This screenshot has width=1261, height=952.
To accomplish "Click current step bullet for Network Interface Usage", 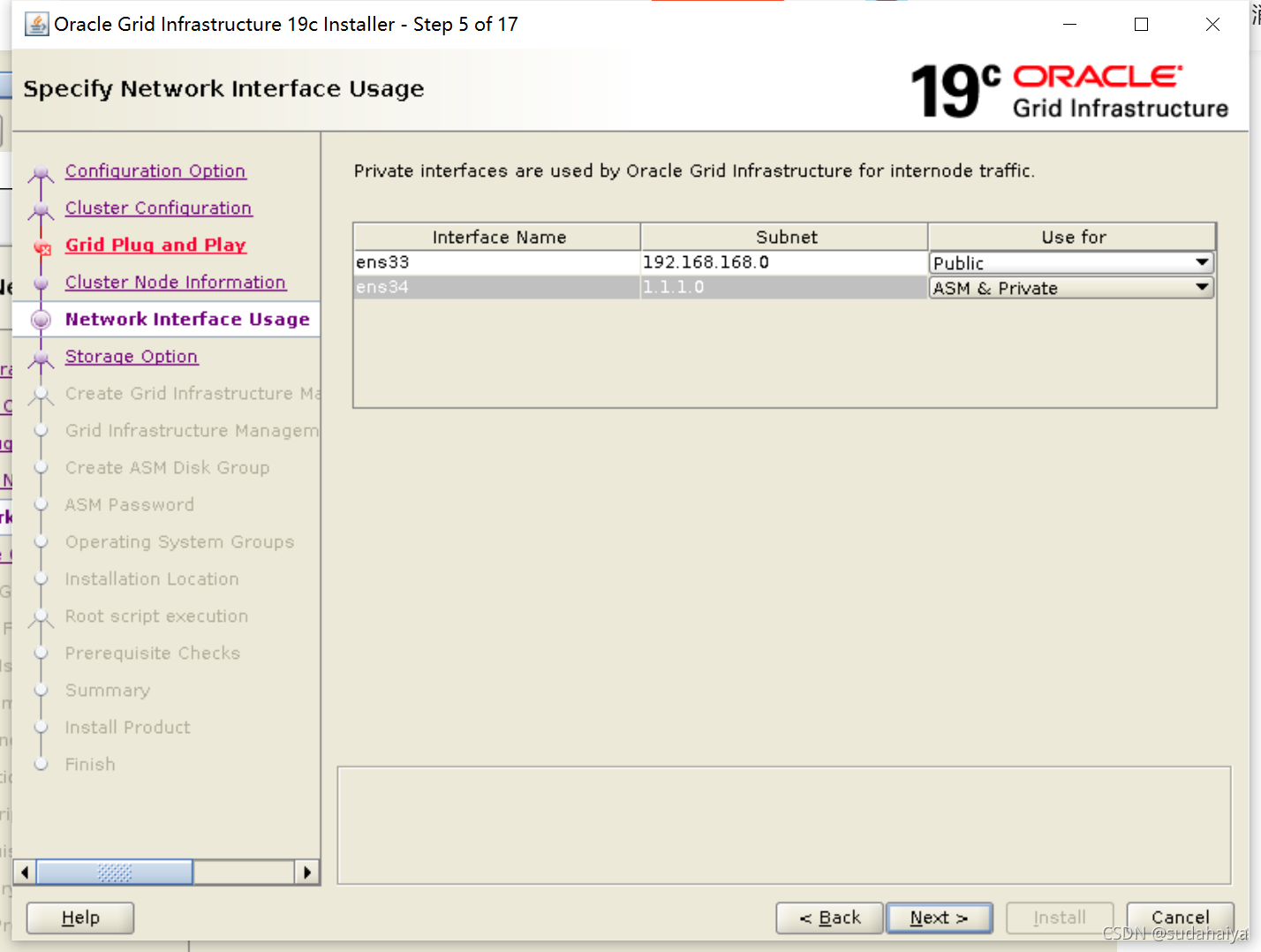I will click(x=41, y=320).
